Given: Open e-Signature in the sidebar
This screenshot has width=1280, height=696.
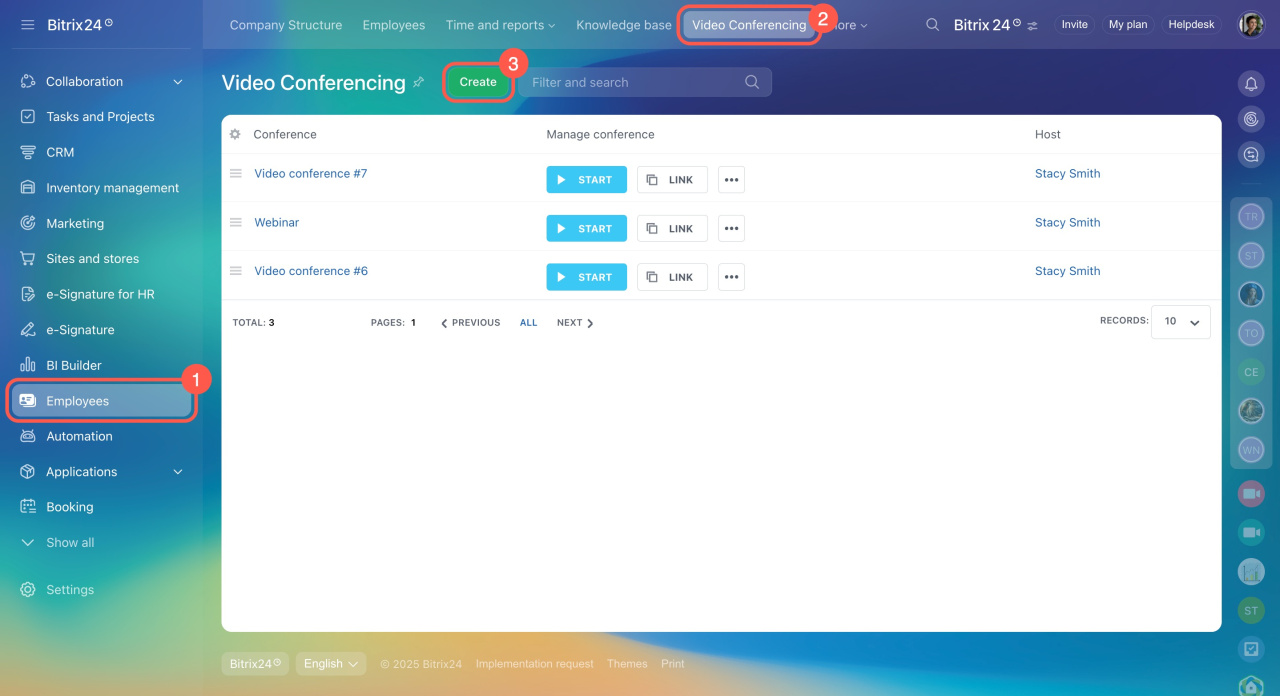Looking at the screenshot, I should point(80,330).
